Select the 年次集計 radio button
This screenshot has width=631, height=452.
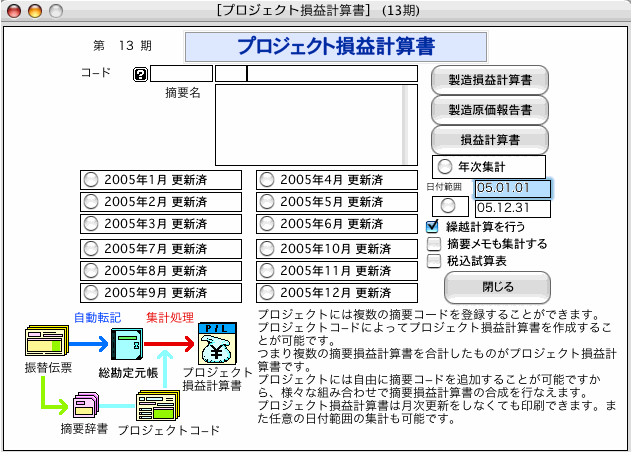pos(445,166)
